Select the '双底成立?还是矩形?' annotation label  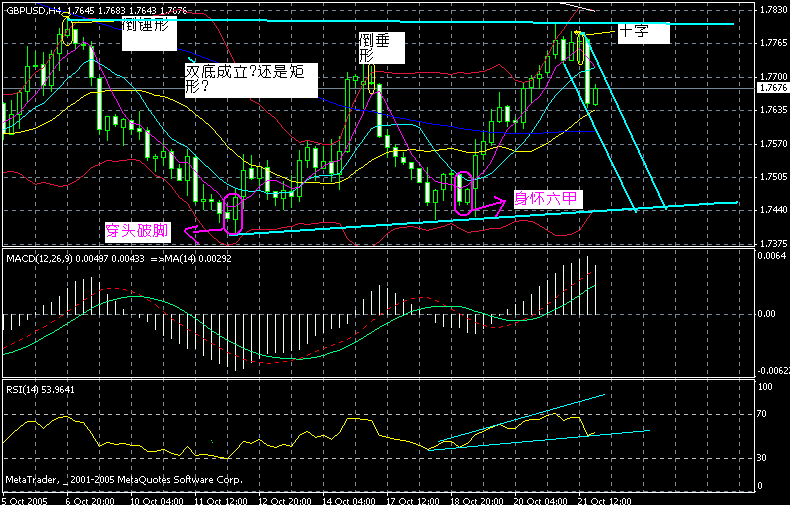click(x=251, y=80)
